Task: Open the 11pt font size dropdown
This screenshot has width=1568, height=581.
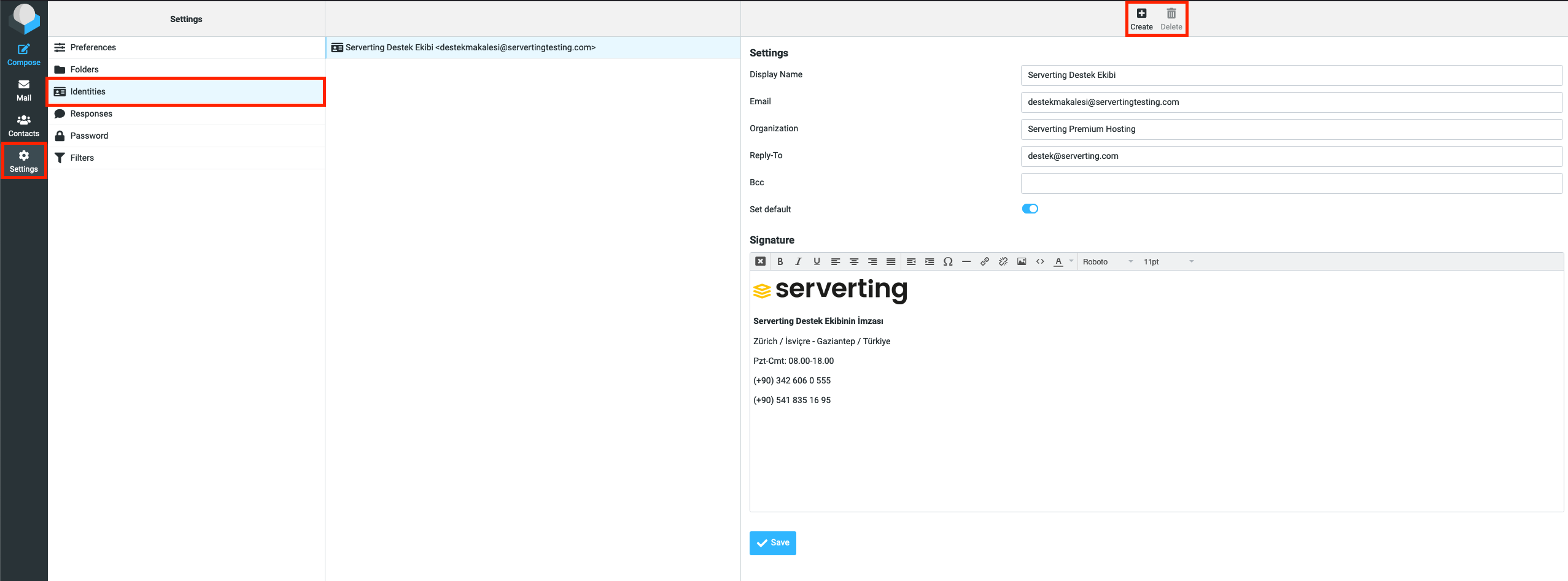Action: (x=1168, y=261)
